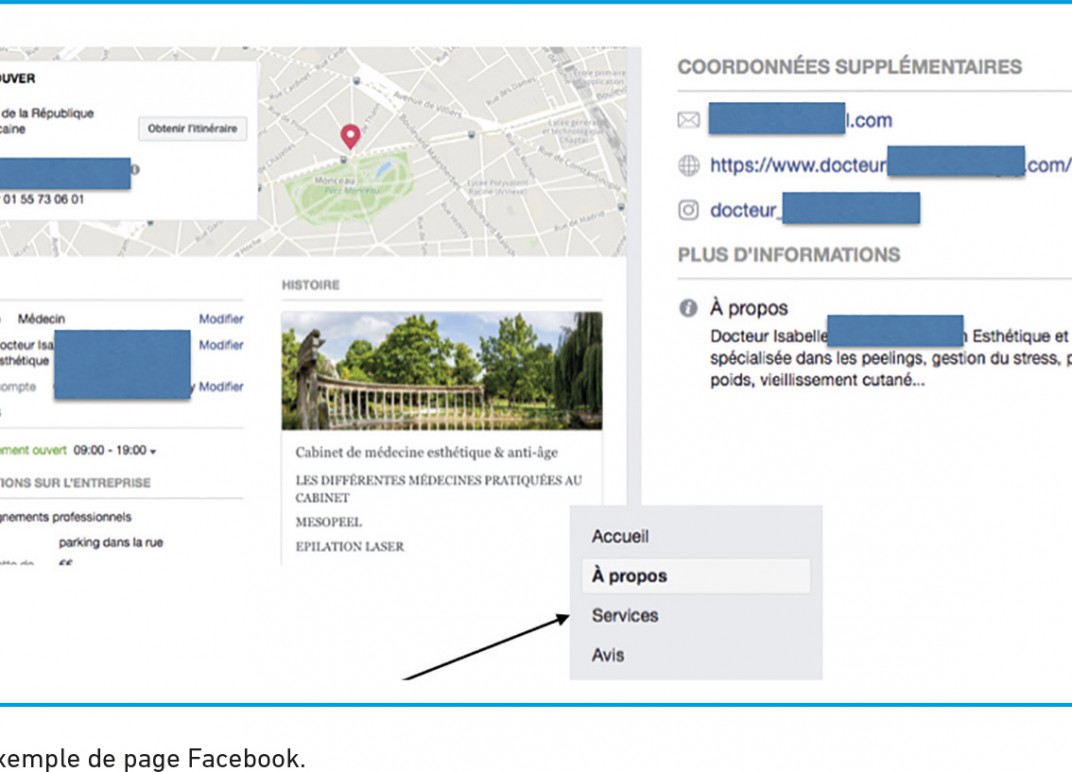Click Obtenir l'itinéraire button
The width and height of the screenshot is (1072, 772).
click(x=192, y=129)
